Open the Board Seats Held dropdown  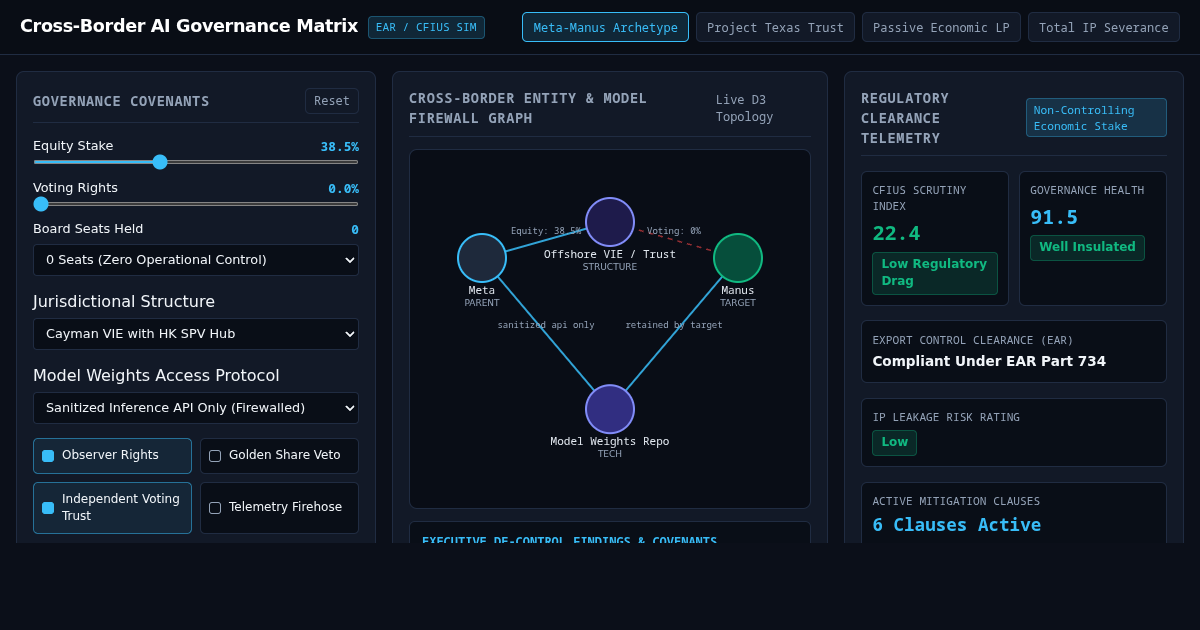point(196,260)
